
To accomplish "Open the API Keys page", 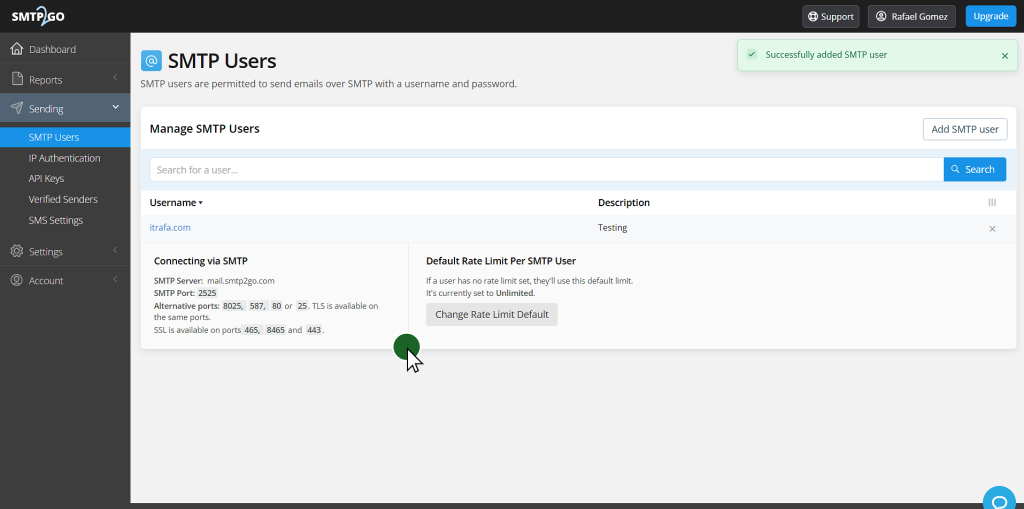I will click(46, 178).
